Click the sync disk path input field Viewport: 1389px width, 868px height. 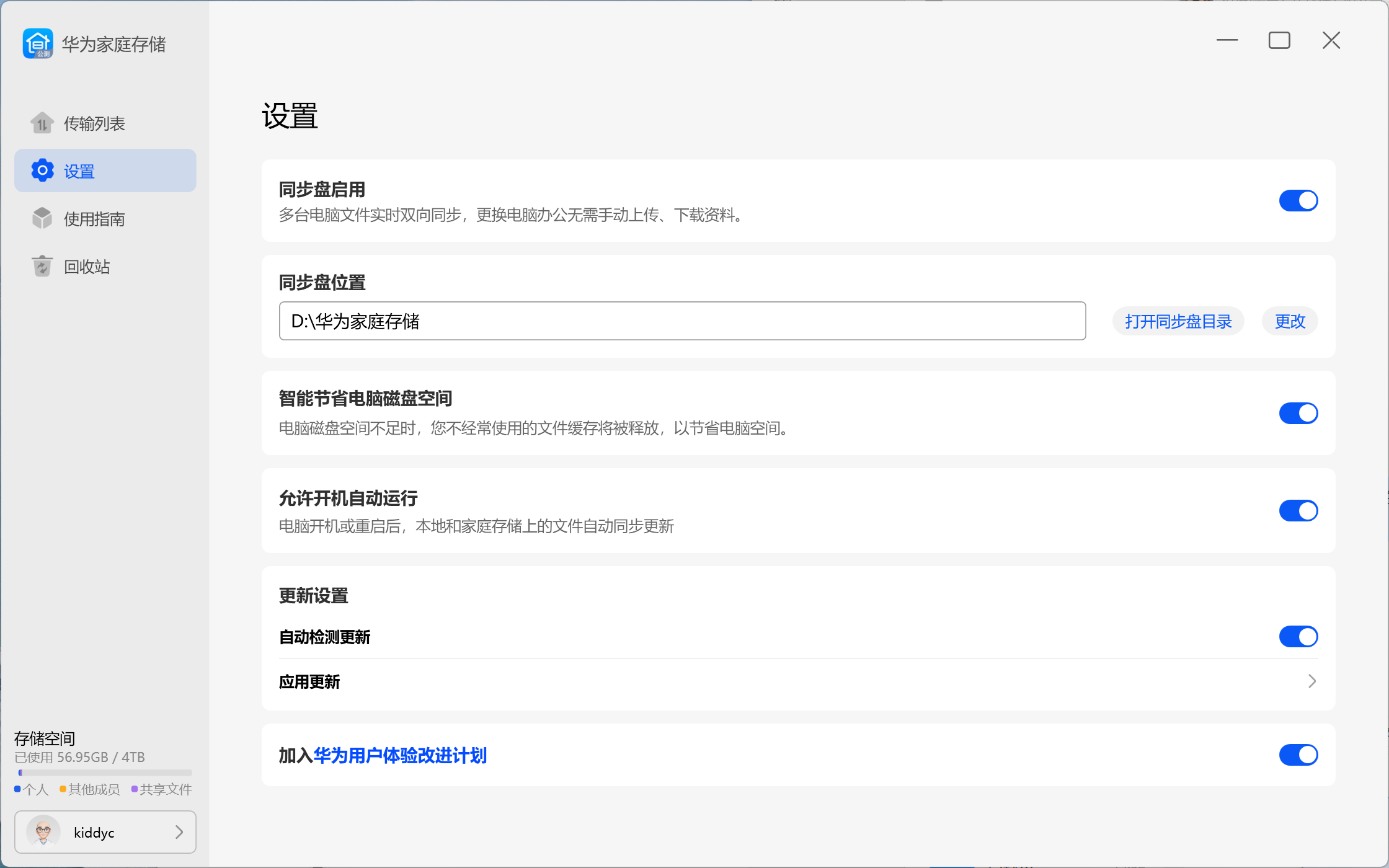pyautogui.click(x=682, y=321)
